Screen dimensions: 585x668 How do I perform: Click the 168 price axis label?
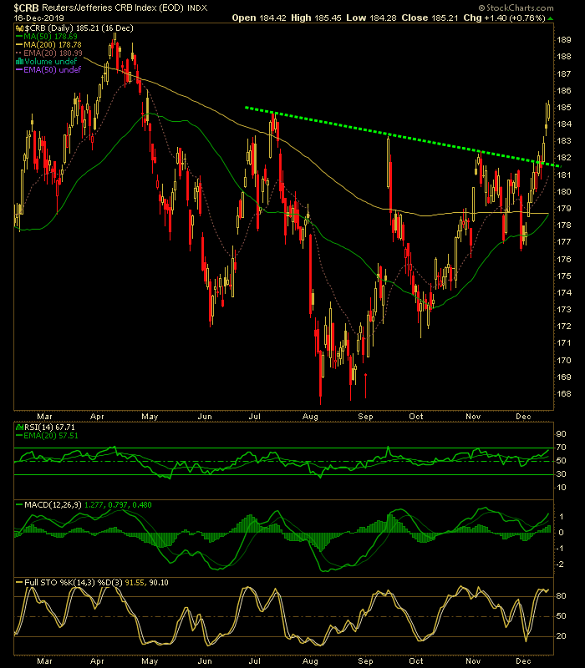(x=564, y=394)
